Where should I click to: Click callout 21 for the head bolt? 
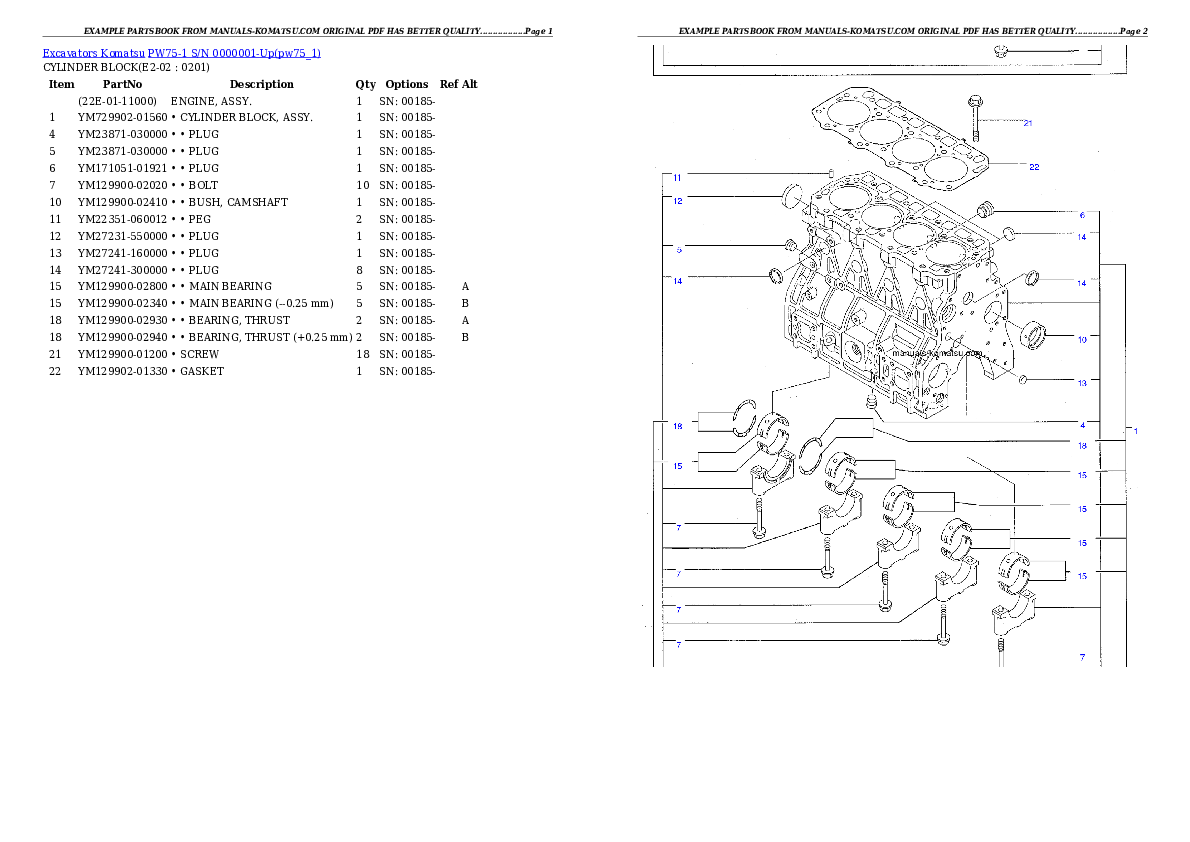[x=1030, y=121]
